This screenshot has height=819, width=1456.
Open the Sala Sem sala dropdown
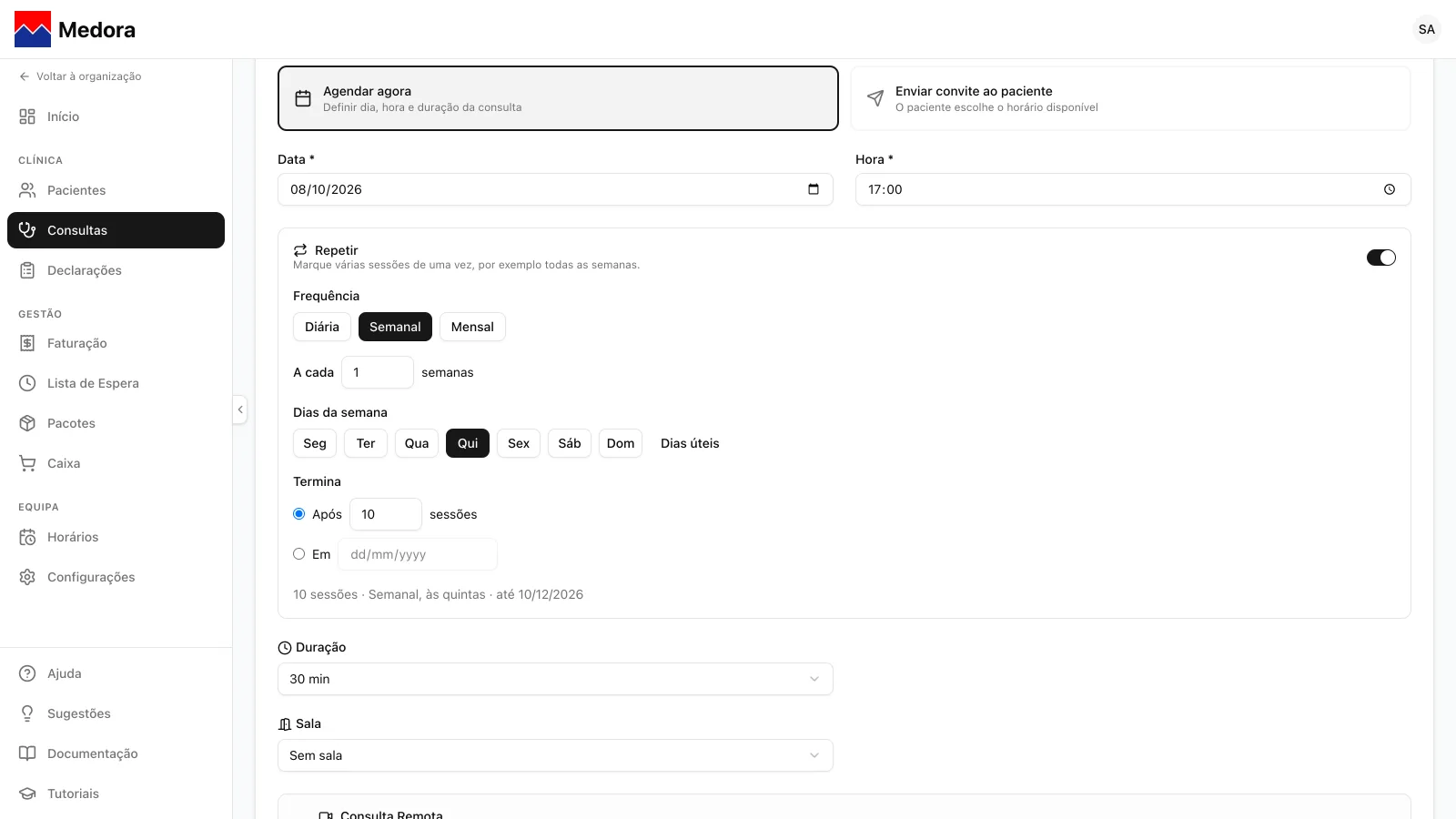[x=555, y=755]
